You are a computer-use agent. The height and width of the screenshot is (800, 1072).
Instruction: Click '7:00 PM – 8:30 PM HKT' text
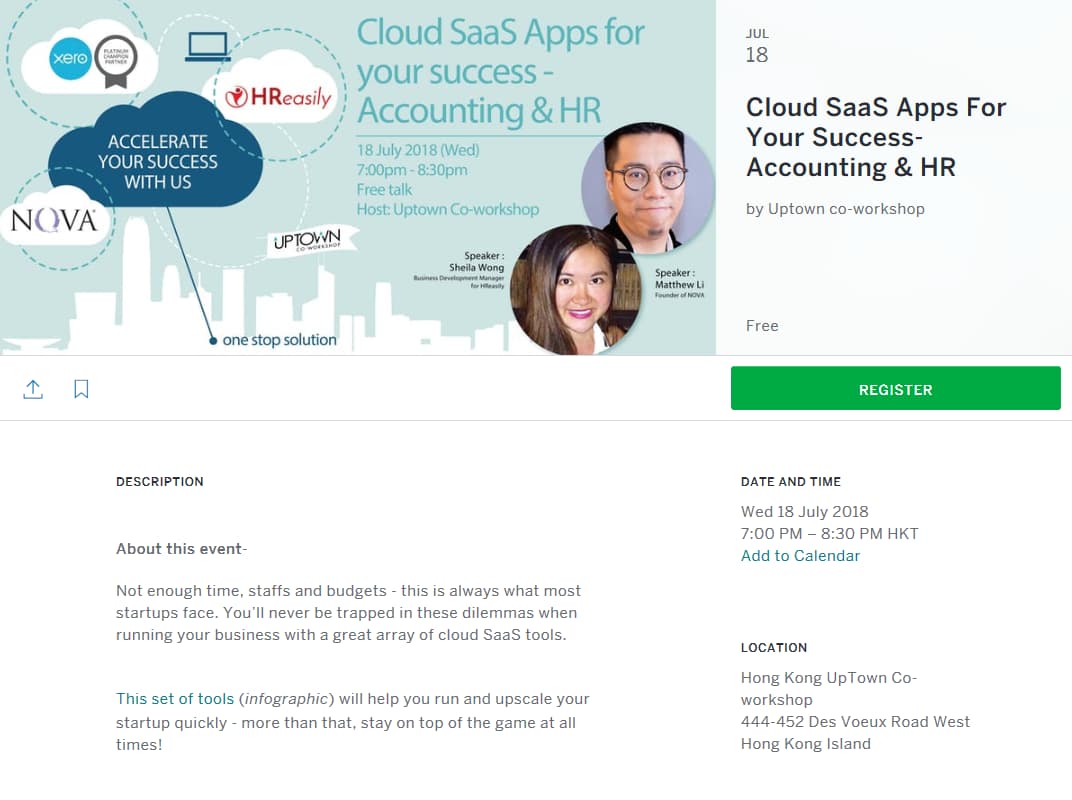click(830, 534)
